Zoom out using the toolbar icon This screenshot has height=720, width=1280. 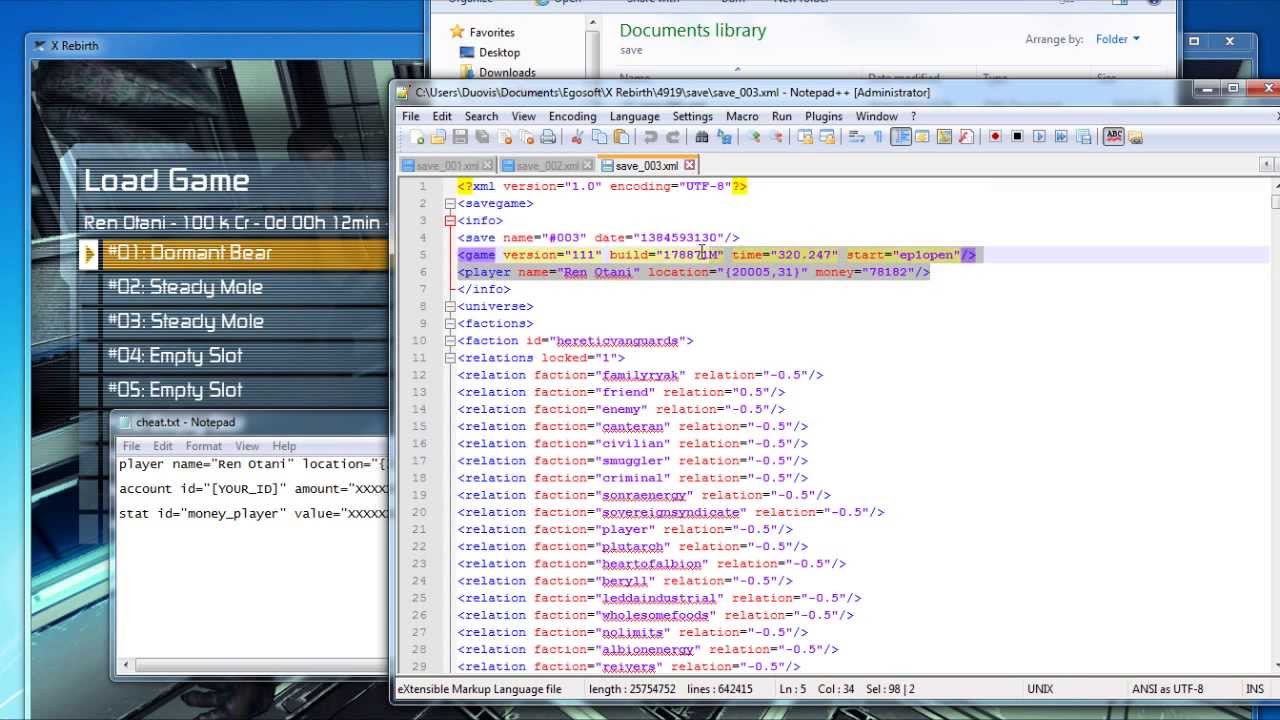click(775, 137)
